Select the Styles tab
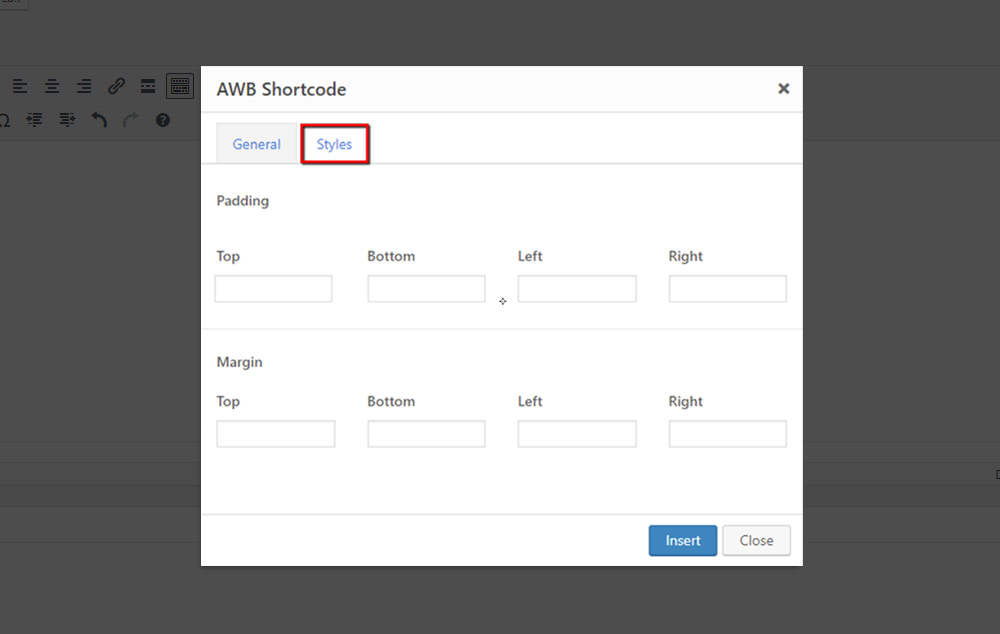The image size is (1000, 634). tap(335, 144)
